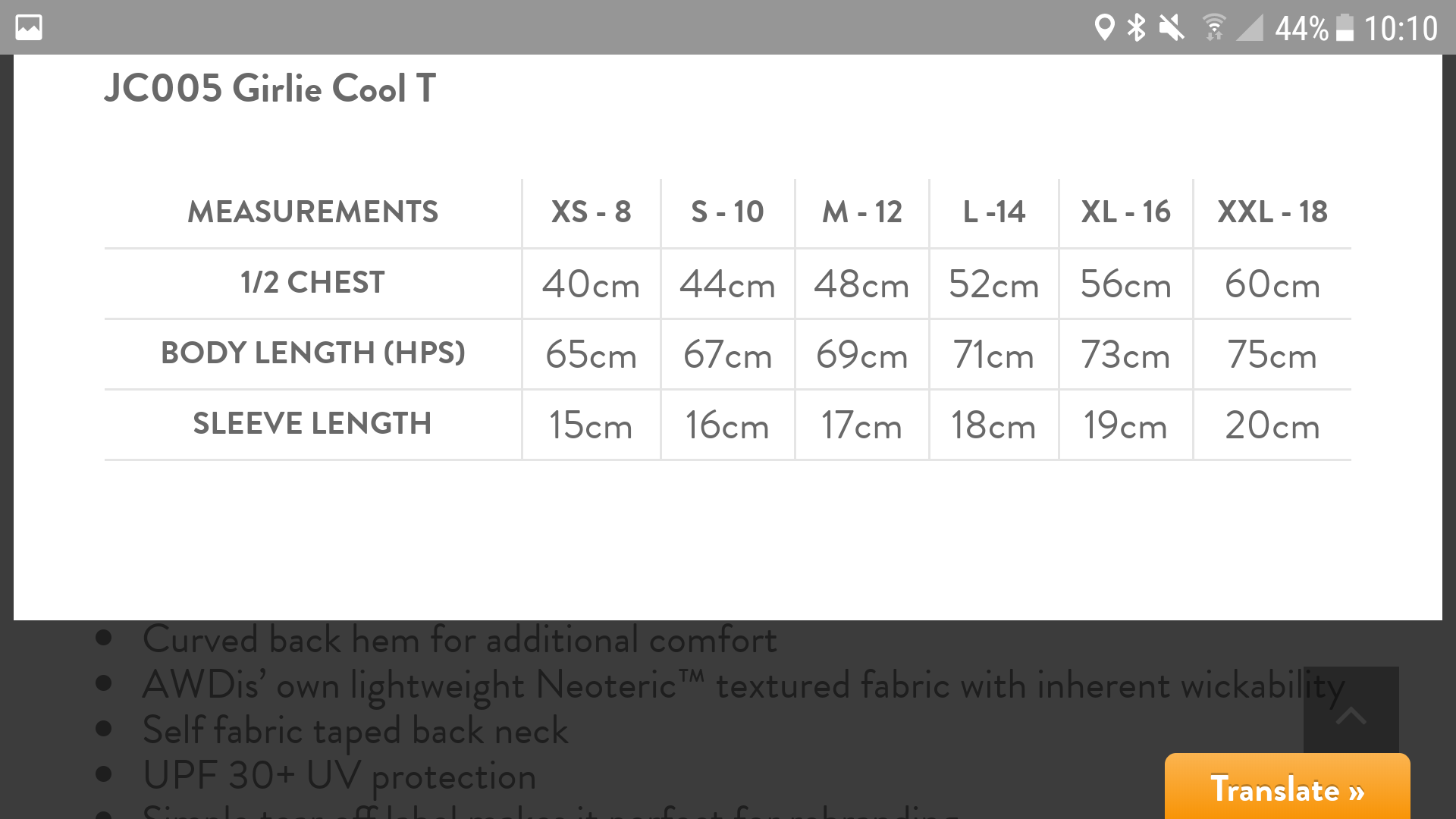
Task: Tap the image notification icon in status bar
Action: (x=29, y=28)
